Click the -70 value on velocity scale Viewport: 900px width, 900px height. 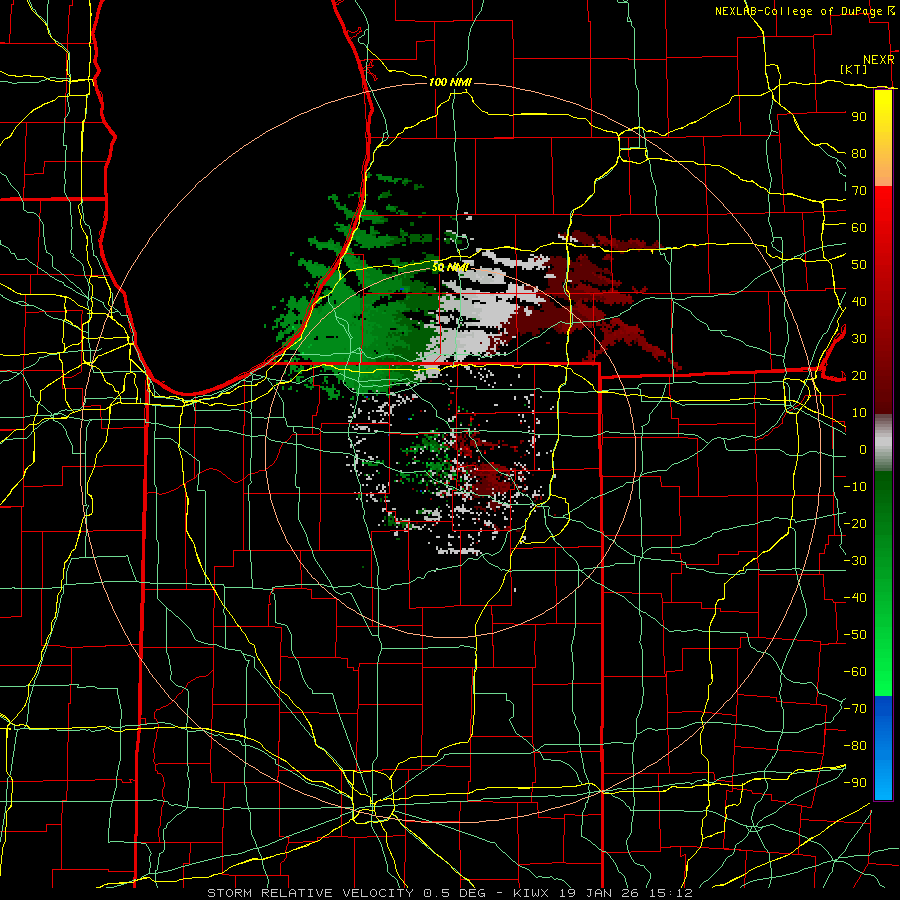pyautogui.click(x=855, y=709)
